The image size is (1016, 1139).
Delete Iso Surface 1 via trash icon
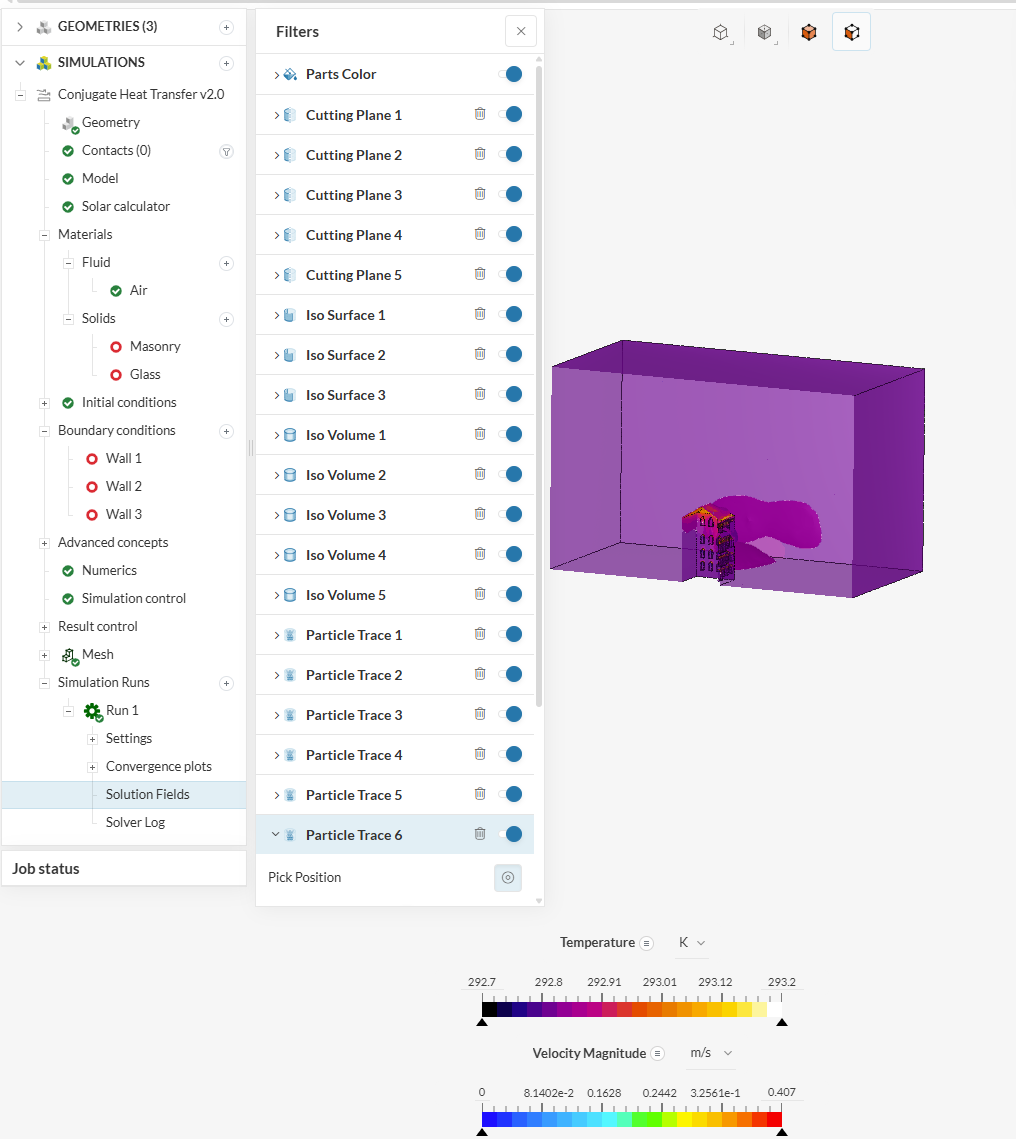pyautogui.click(x=480, y=314)
